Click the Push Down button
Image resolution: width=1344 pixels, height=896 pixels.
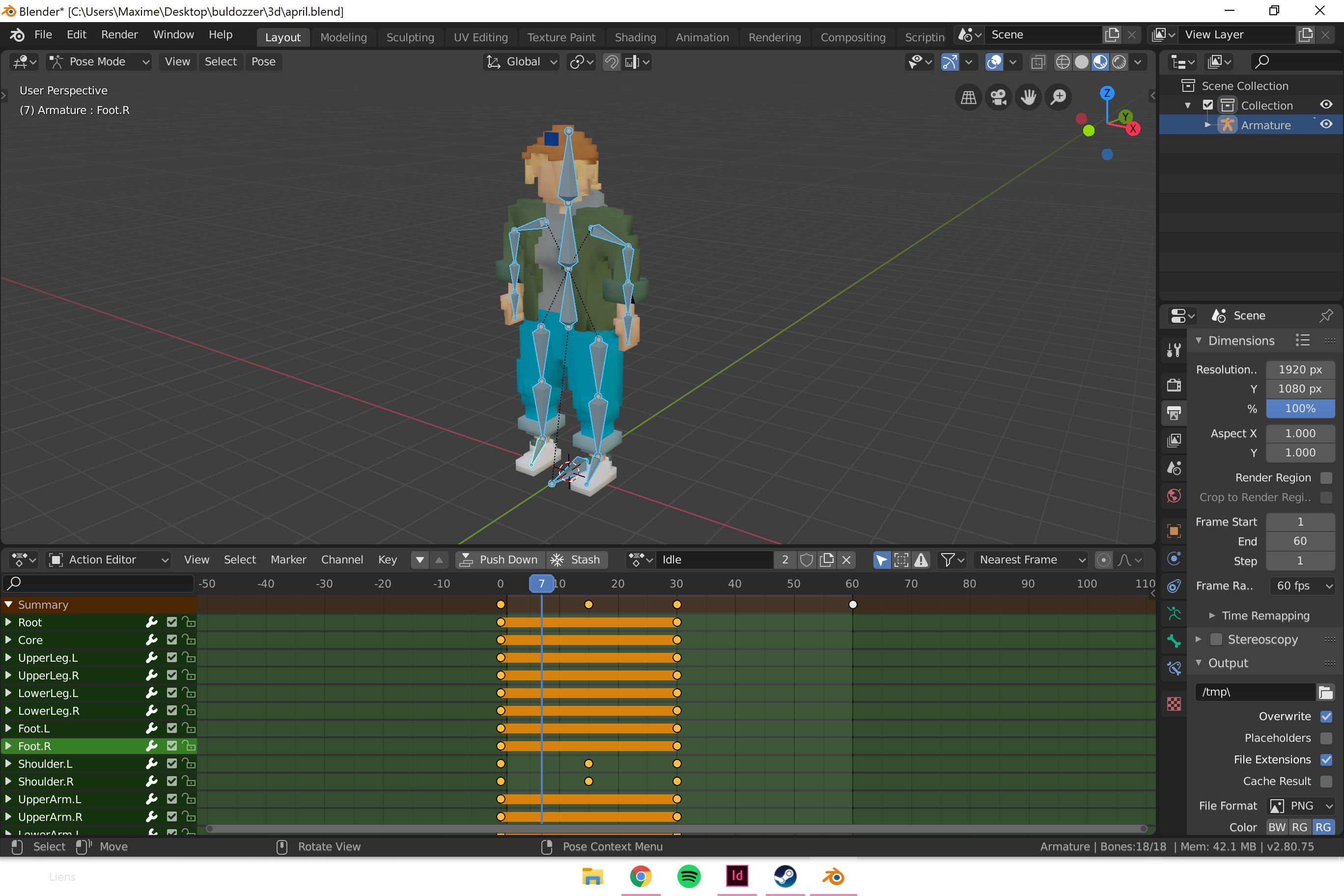(x=500, y=560)
